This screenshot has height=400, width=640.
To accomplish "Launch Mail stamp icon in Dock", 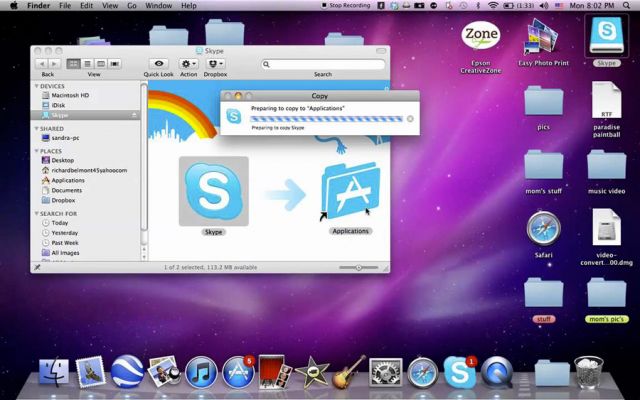I will coord(91,371).
